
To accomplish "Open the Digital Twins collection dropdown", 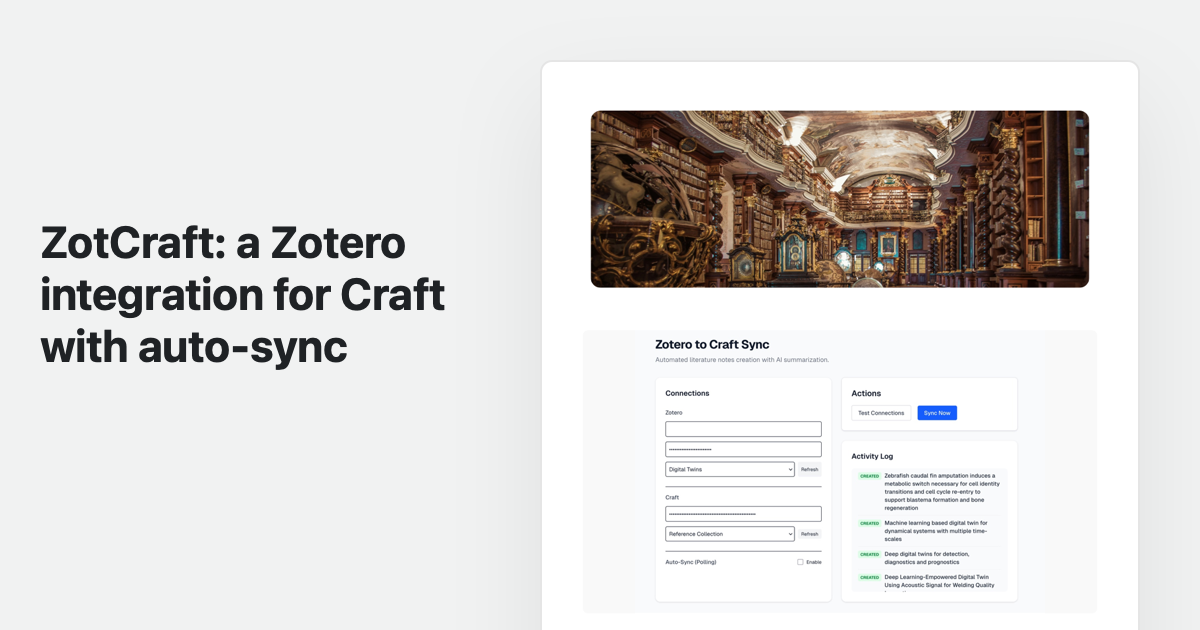I will 730,469.
